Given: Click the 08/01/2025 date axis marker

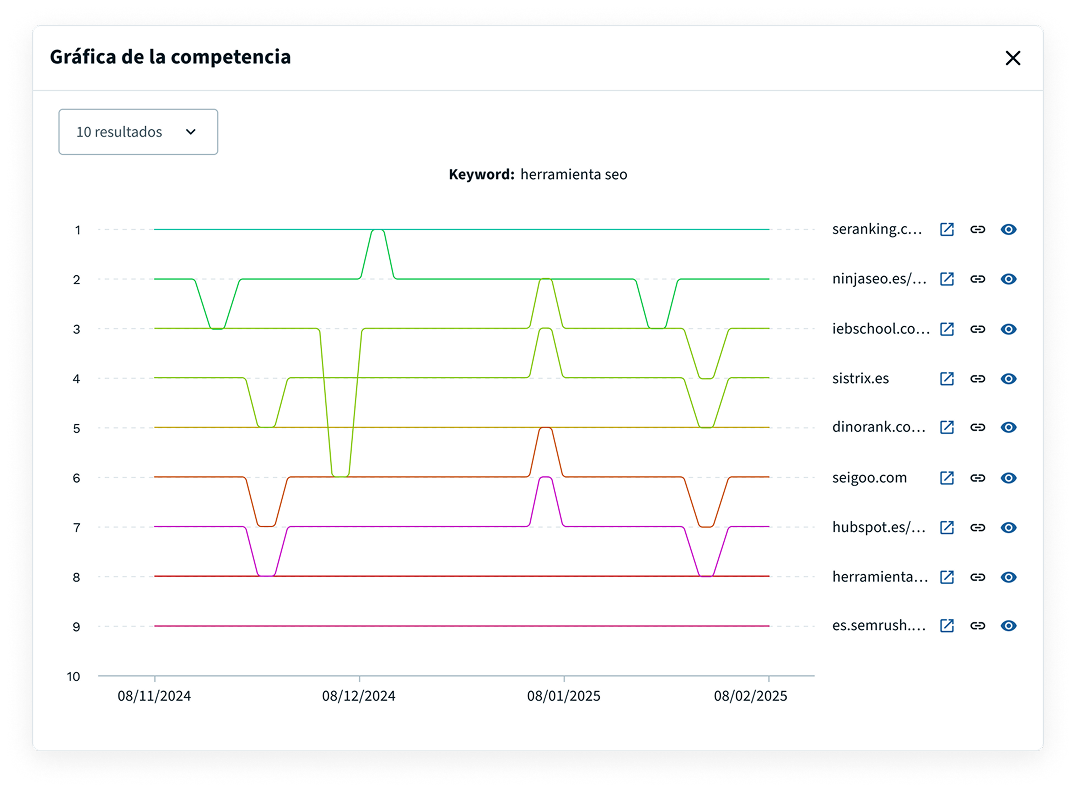Looking at the screenshot, I should coord(564,696).
